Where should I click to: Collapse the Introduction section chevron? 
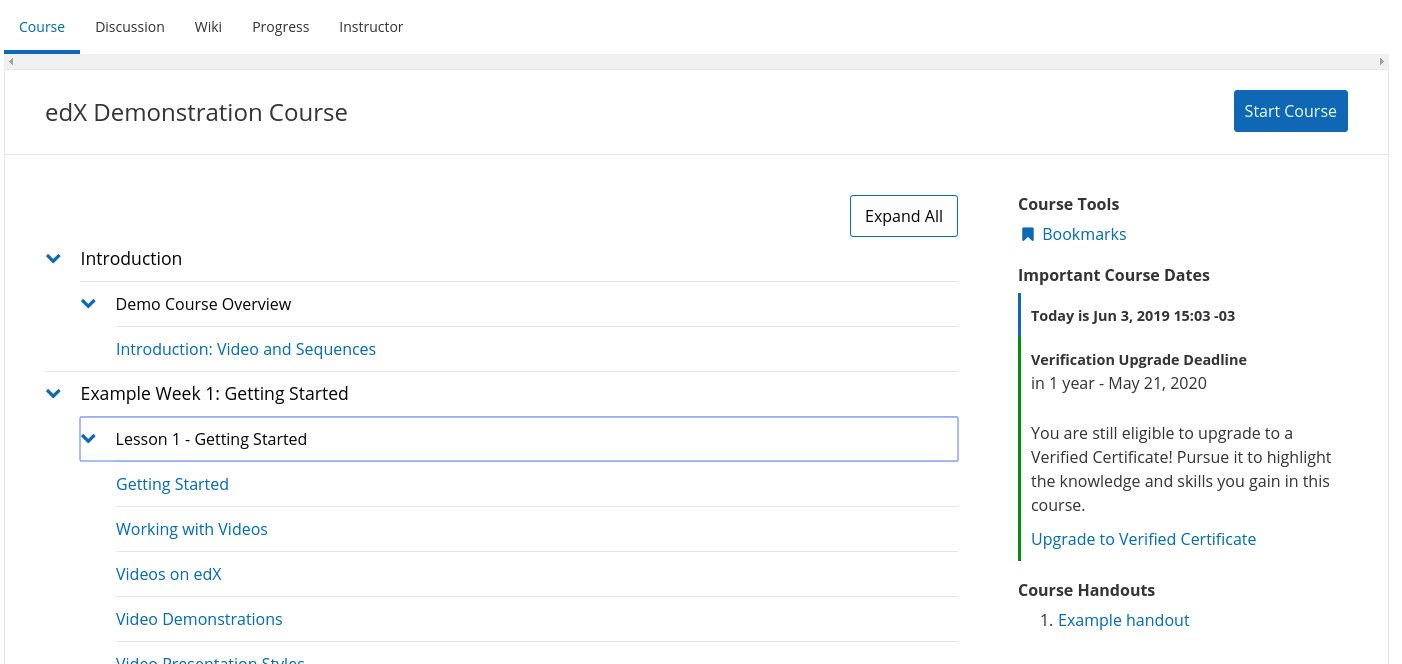pos(54,259)
